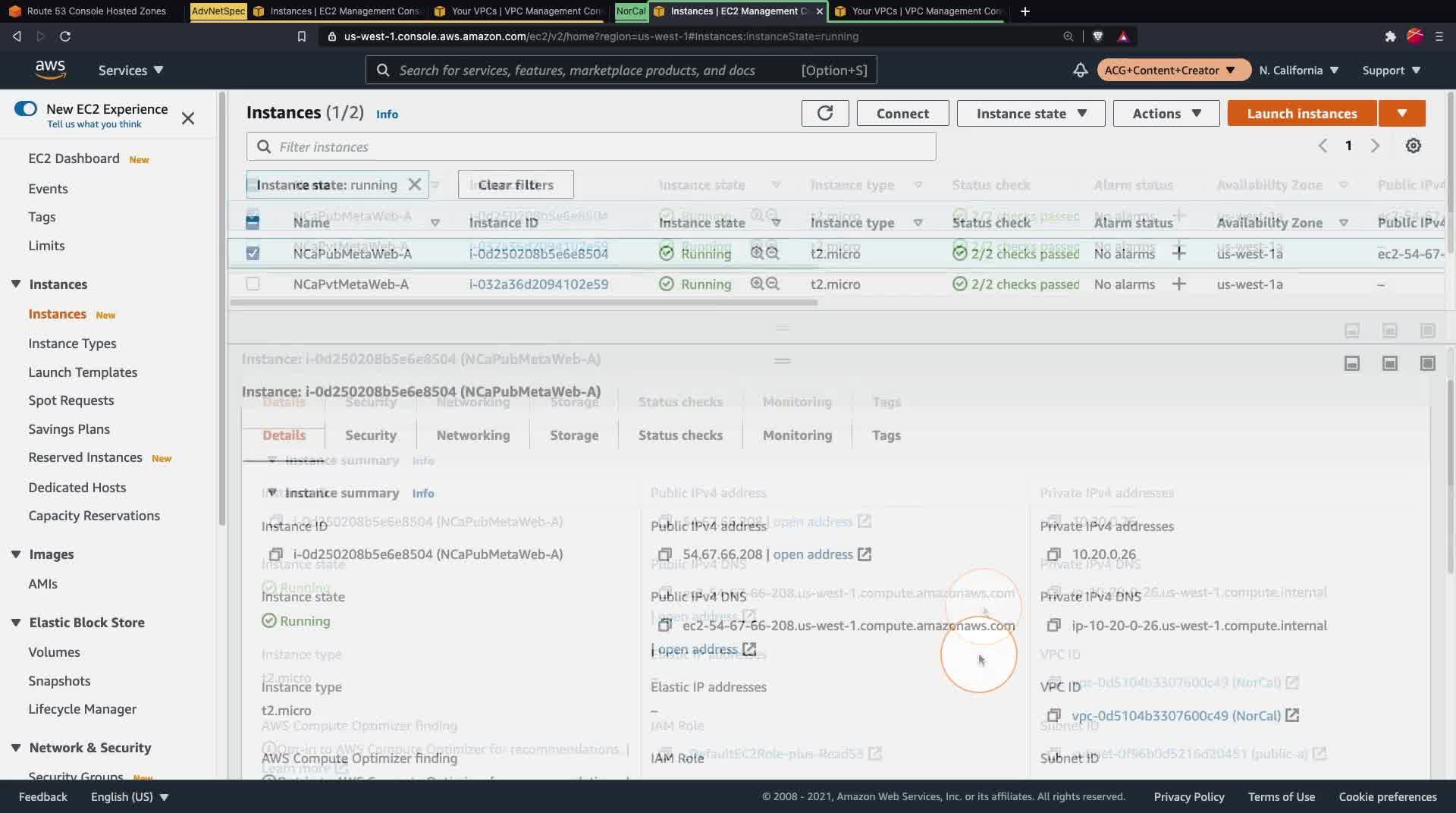This screenshot has width=1456, height=813.
Task: Remove the Instance state running filter
Action: (x=414, y=184)
